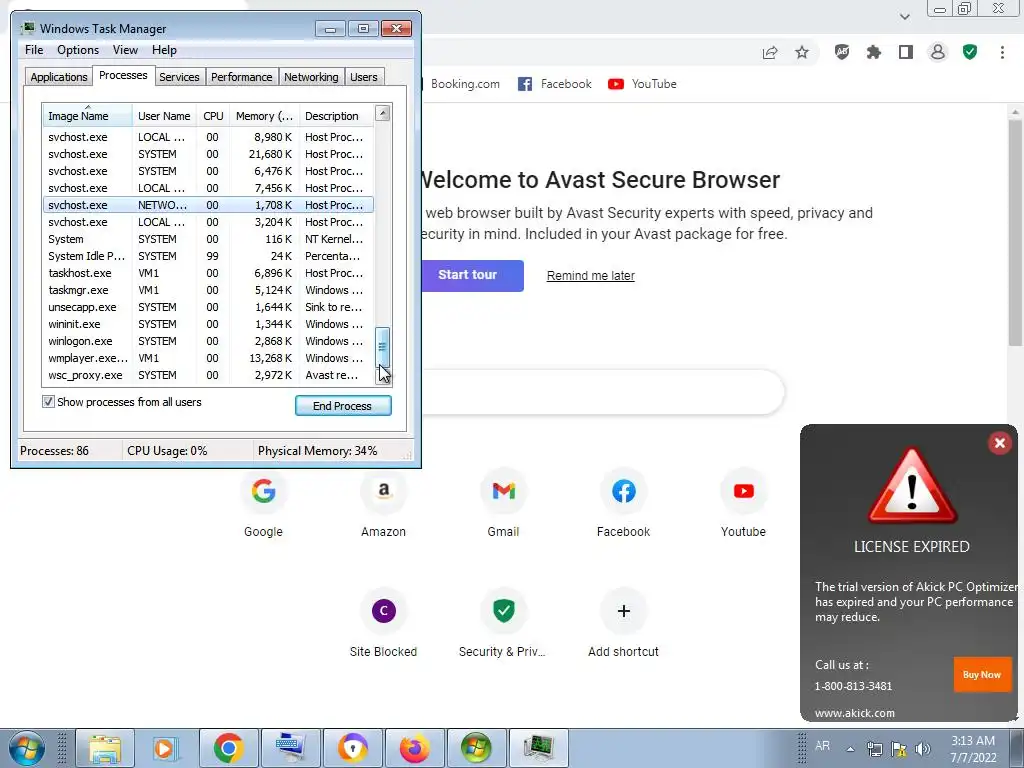Open the green Avast shield security icon
The width and height of the screenshot is (1024, 768).
[970, 52]
